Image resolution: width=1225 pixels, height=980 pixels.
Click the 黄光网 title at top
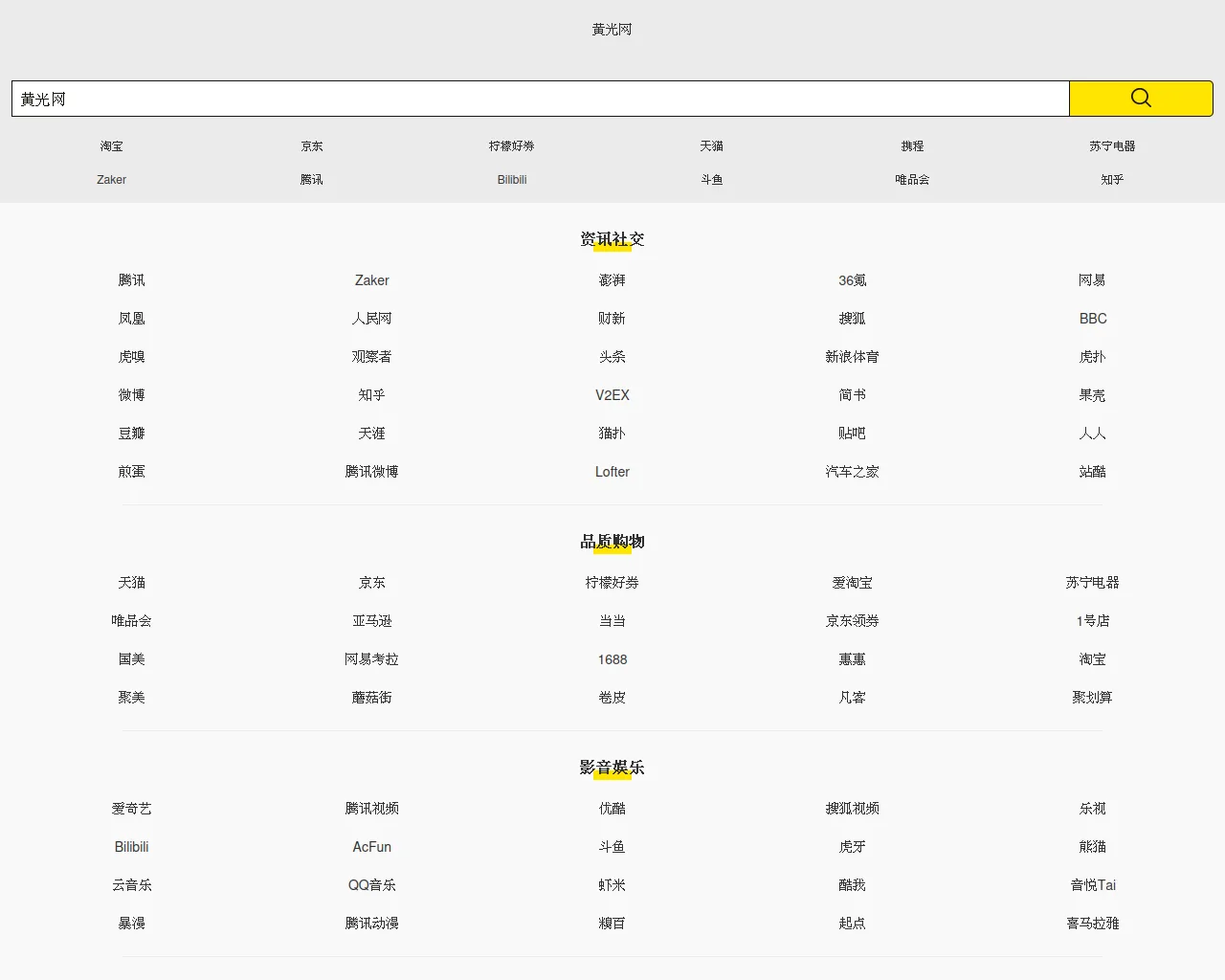(612, 30)
